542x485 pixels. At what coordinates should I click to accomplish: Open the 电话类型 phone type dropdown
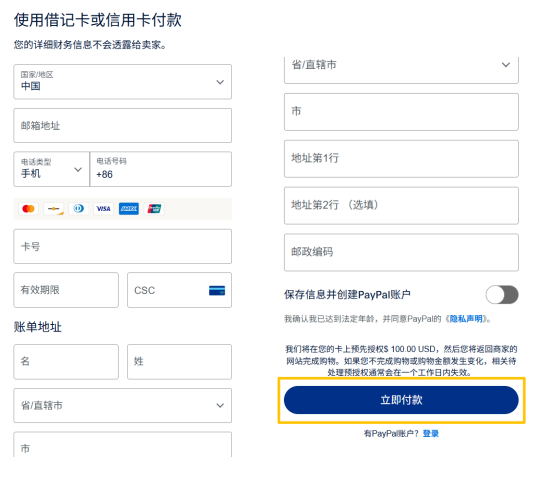pos(52,169)
